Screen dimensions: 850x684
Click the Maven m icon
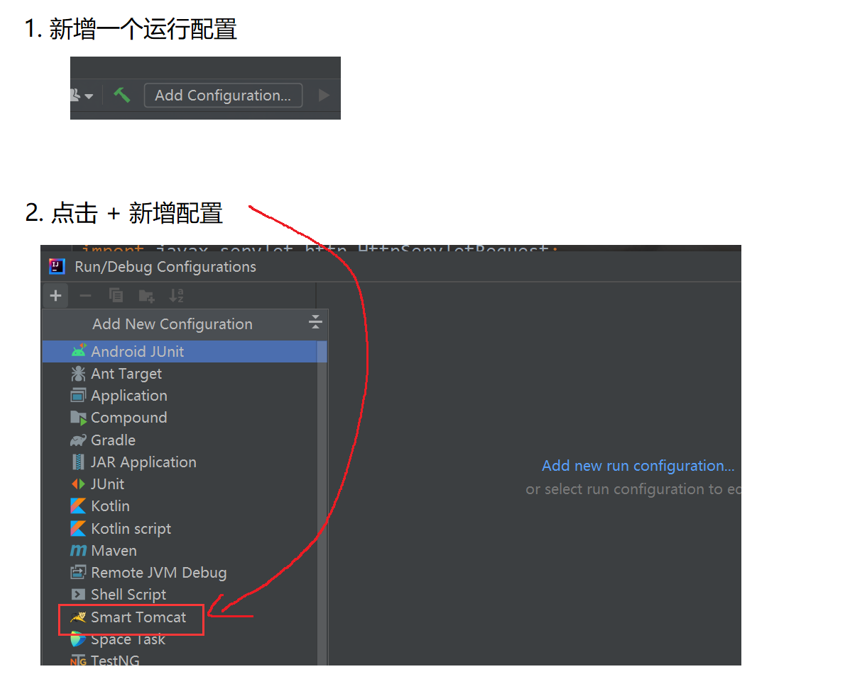coord(78,551)
